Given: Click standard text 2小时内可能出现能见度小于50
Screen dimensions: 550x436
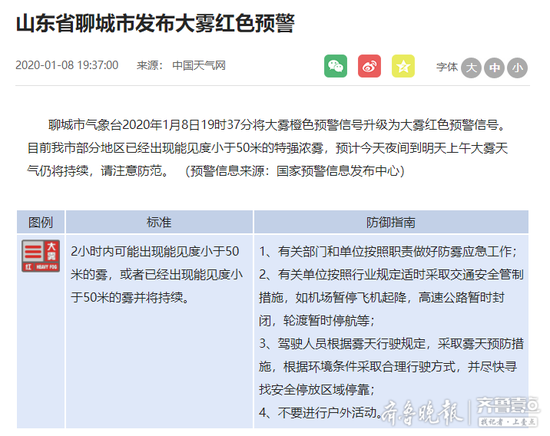Looking at the screenshot, I should click(x=155, y=251).
